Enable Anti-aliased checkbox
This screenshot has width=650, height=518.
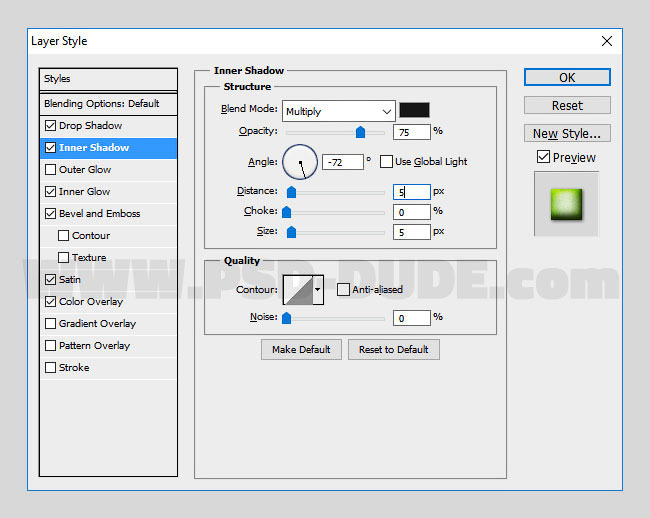[343, 289]
